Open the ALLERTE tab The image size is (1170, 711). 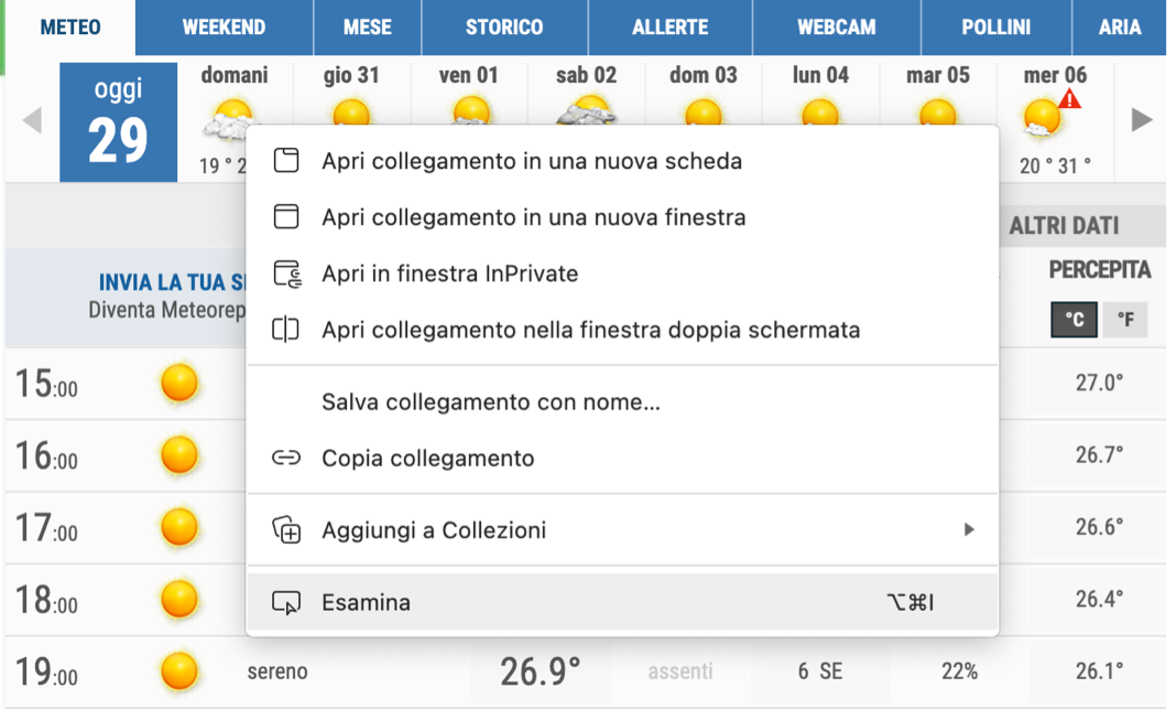click(x=670, y=28)
